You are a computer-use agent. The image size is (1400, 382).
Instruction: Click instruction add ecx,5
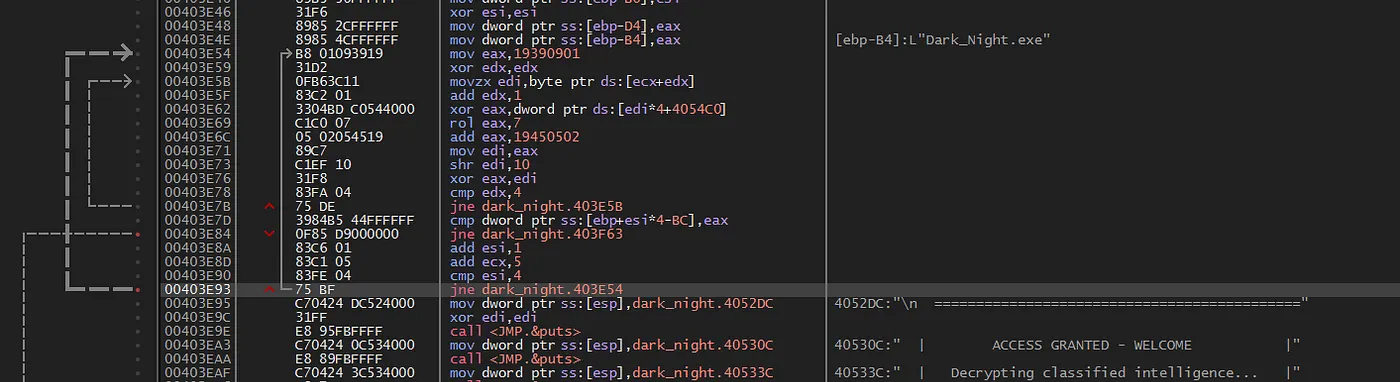(490, 261)
